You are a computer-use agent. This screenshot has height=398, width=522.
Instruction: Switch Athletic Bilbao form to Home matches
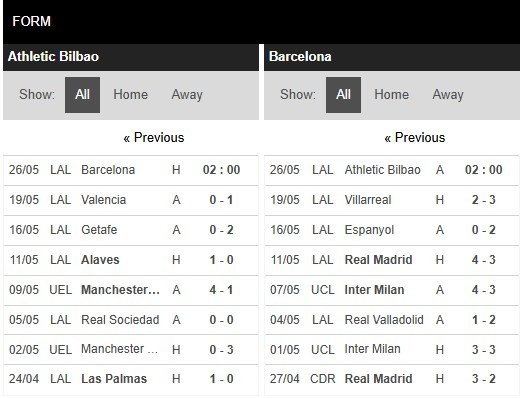pyautogui.click(x=130, y=95)
